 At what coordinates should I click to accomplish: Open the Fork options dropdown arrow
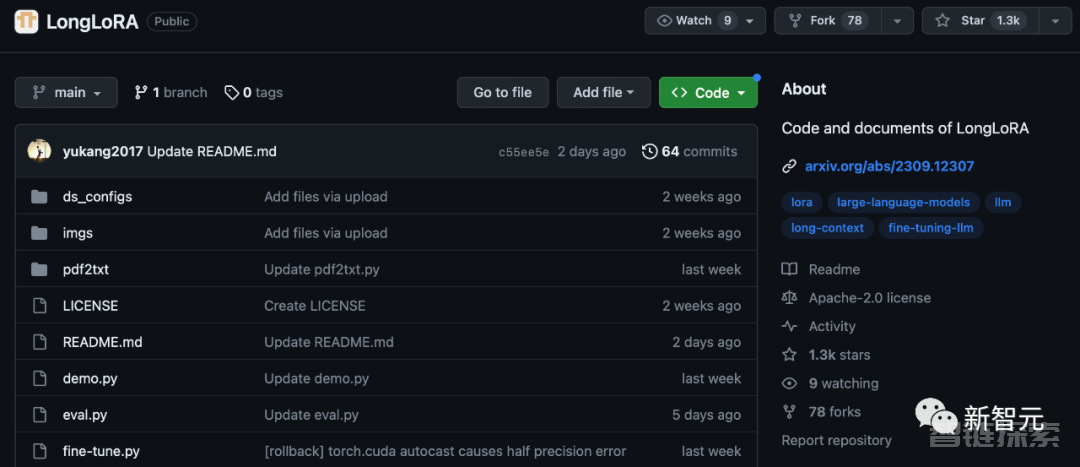[897, 21]
